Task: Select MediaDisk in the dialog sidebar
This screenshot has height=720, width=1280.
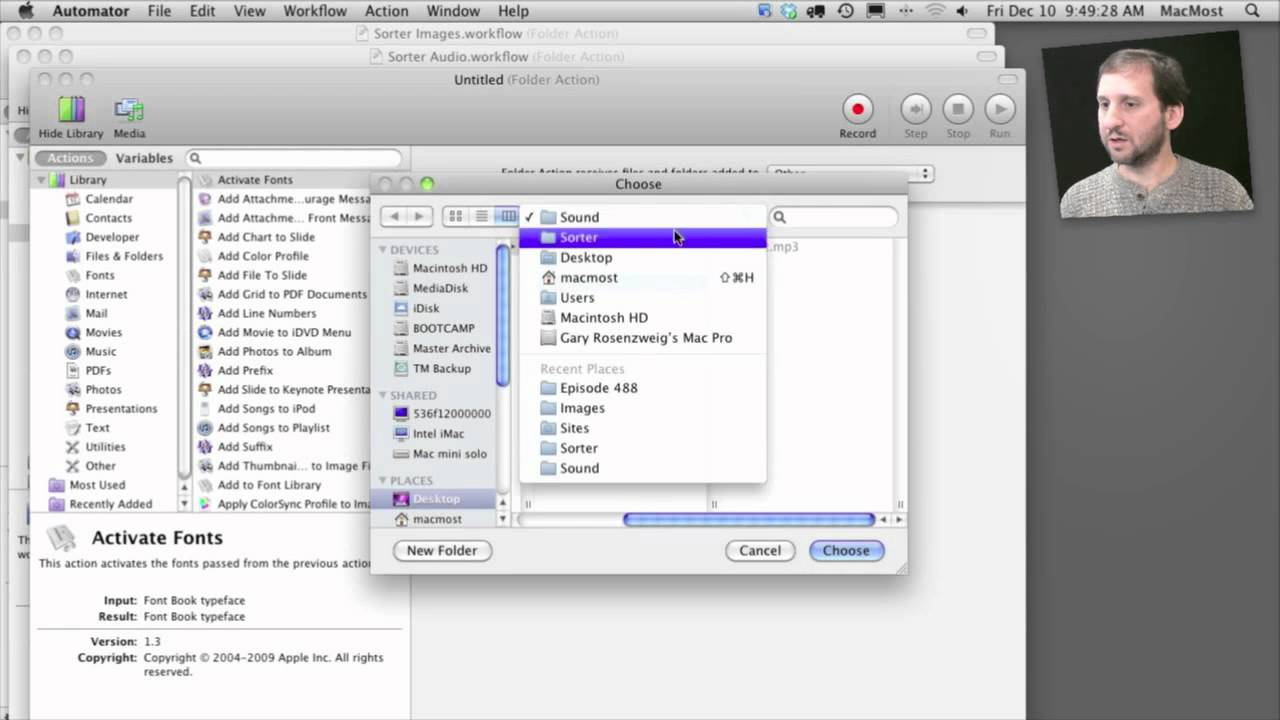Action: coord(440,288)
